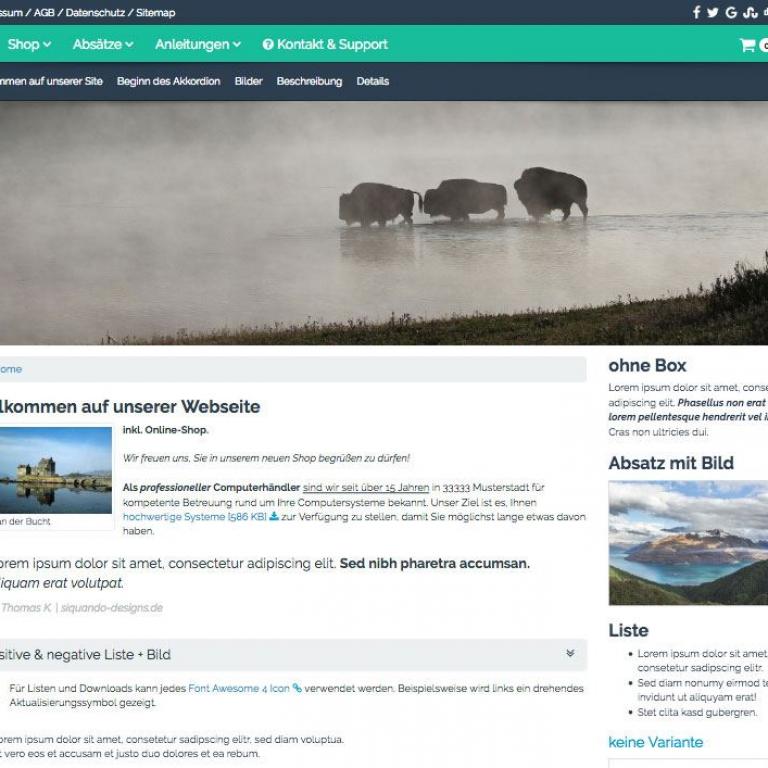This screenshot has width=768, height=768.
Task: Expand the Shop dropdown menu
Action: tap(29, 45)
